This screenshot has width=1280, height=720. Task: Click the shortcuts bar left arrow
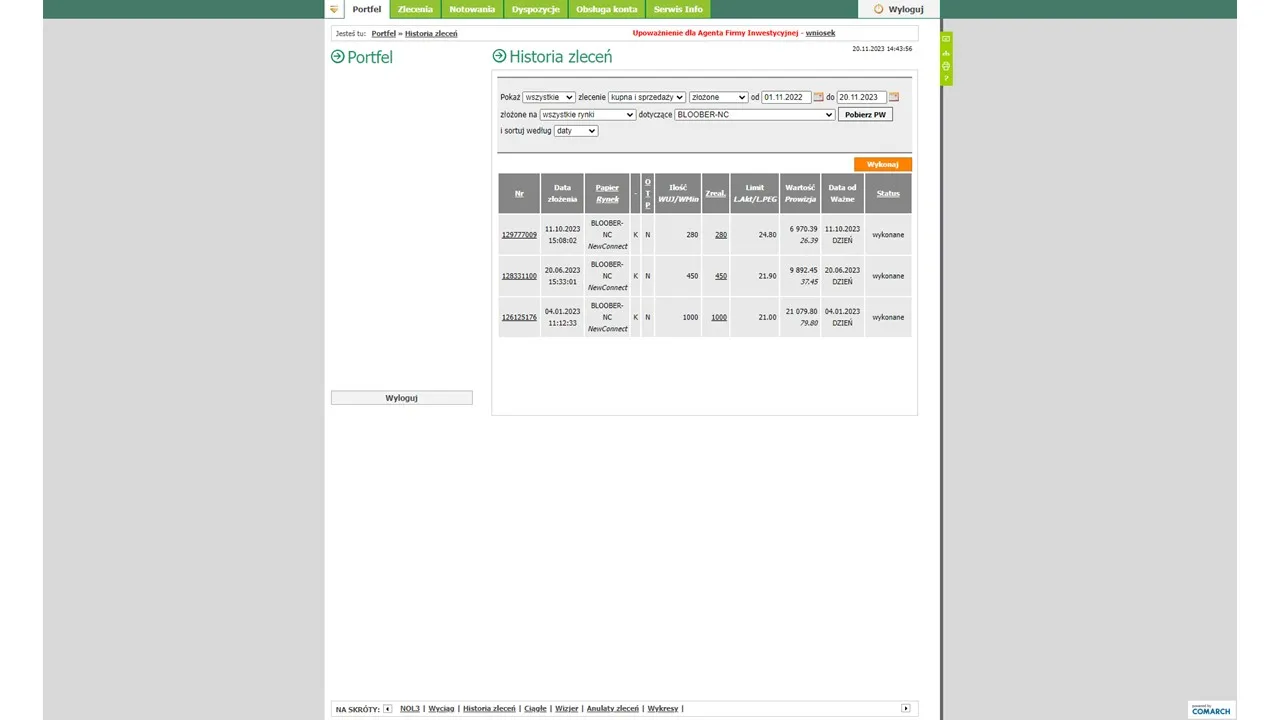pos(388,708)
